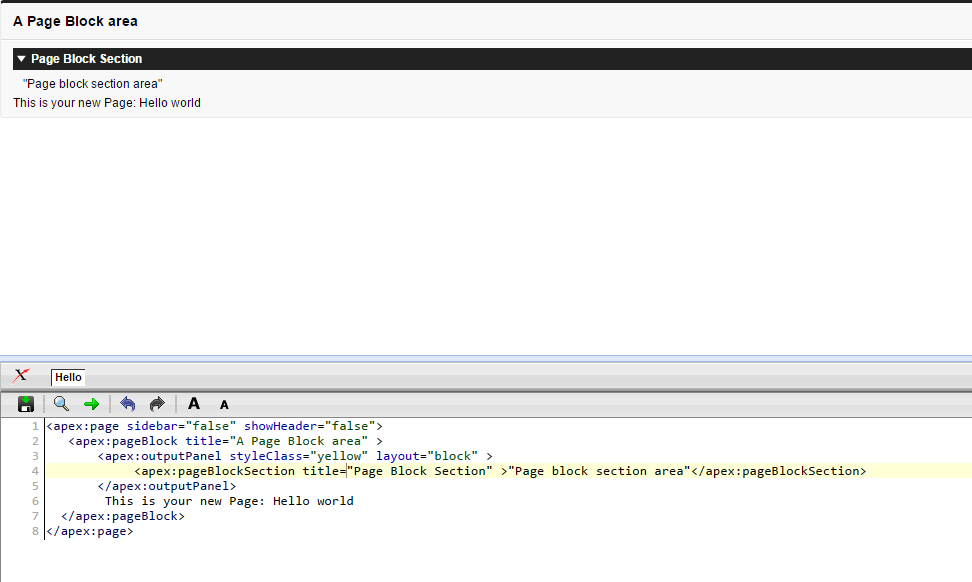972x582 pixels.
Task: Place cursor at closing </apex:page> tag
Action: [x=90, y=532]
